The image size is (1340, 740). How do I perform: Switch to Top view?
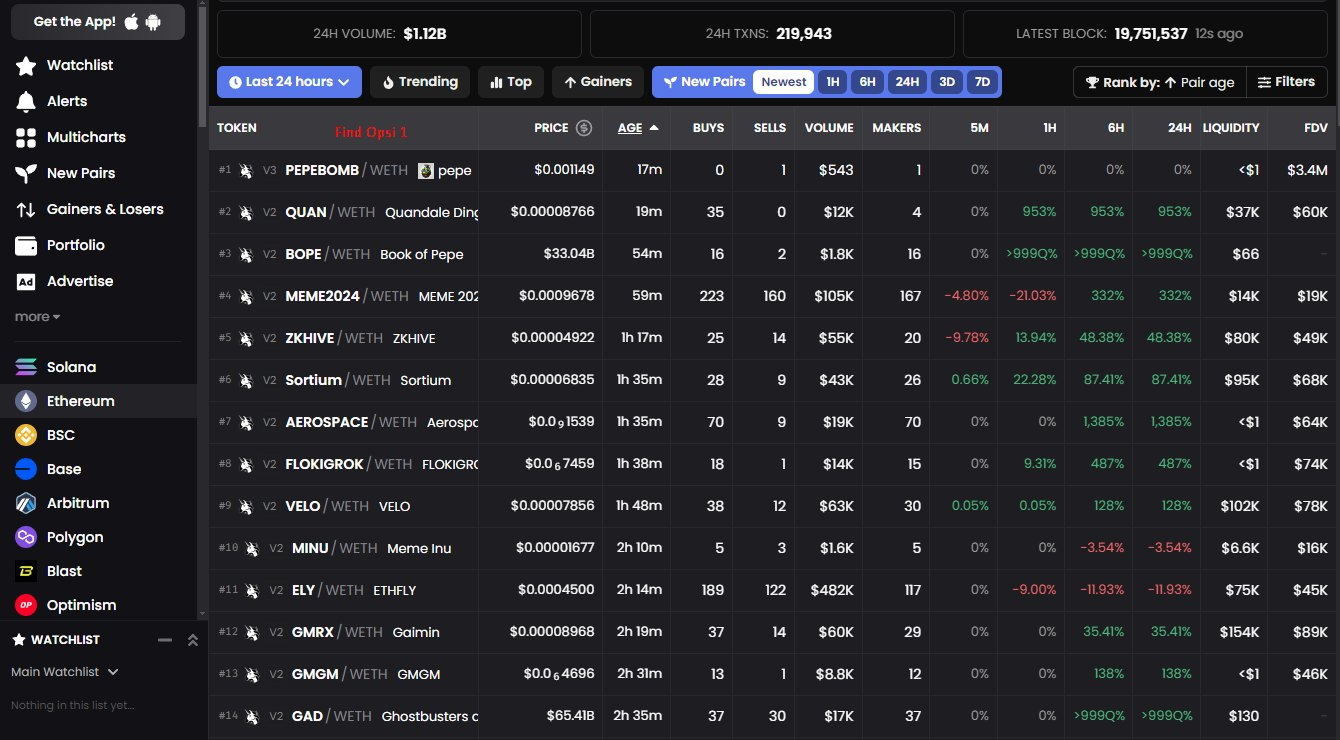[x=510, y=82]
